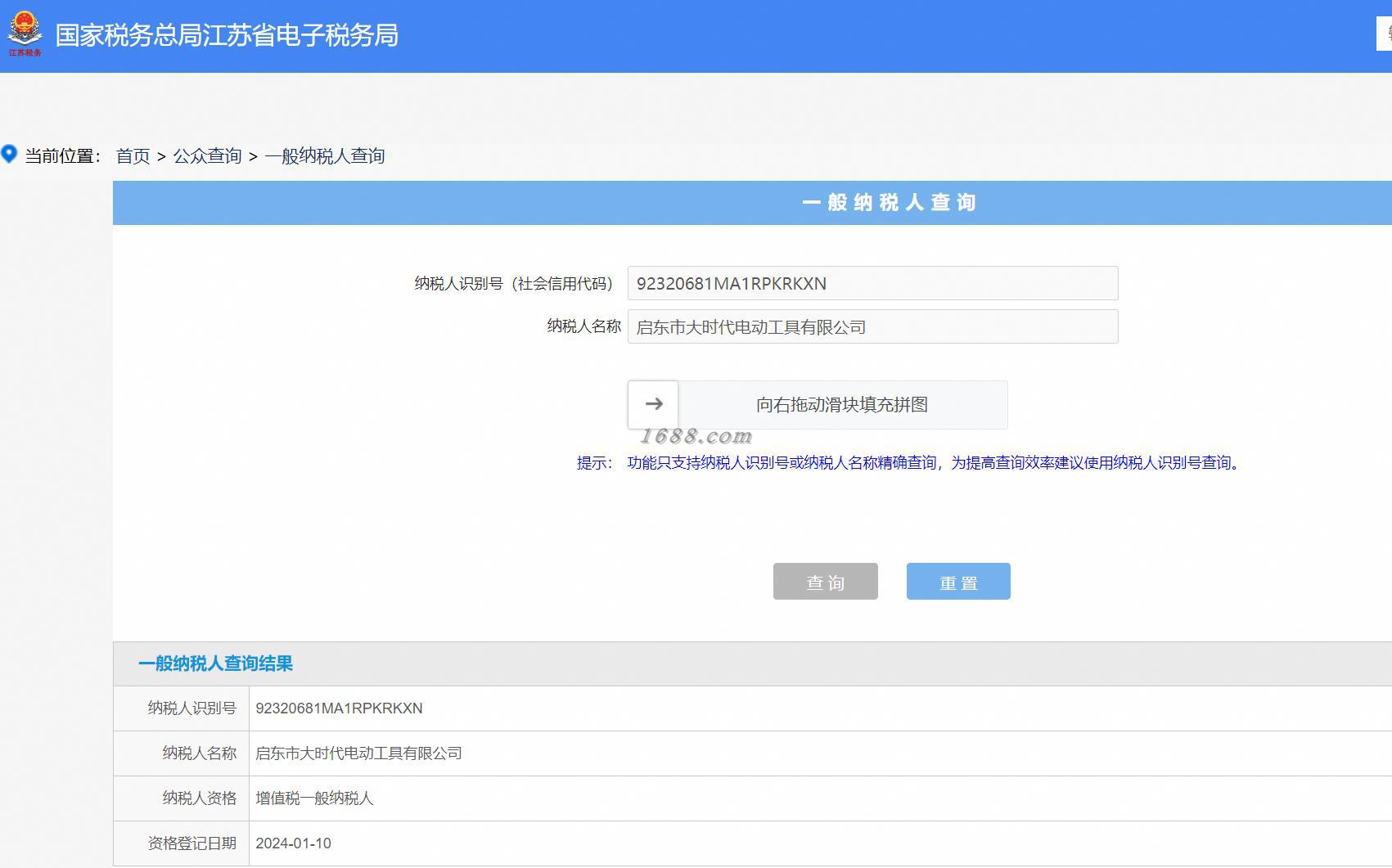
Task: Focus the 纳税人名称 input field
Action: click(872, 326)
